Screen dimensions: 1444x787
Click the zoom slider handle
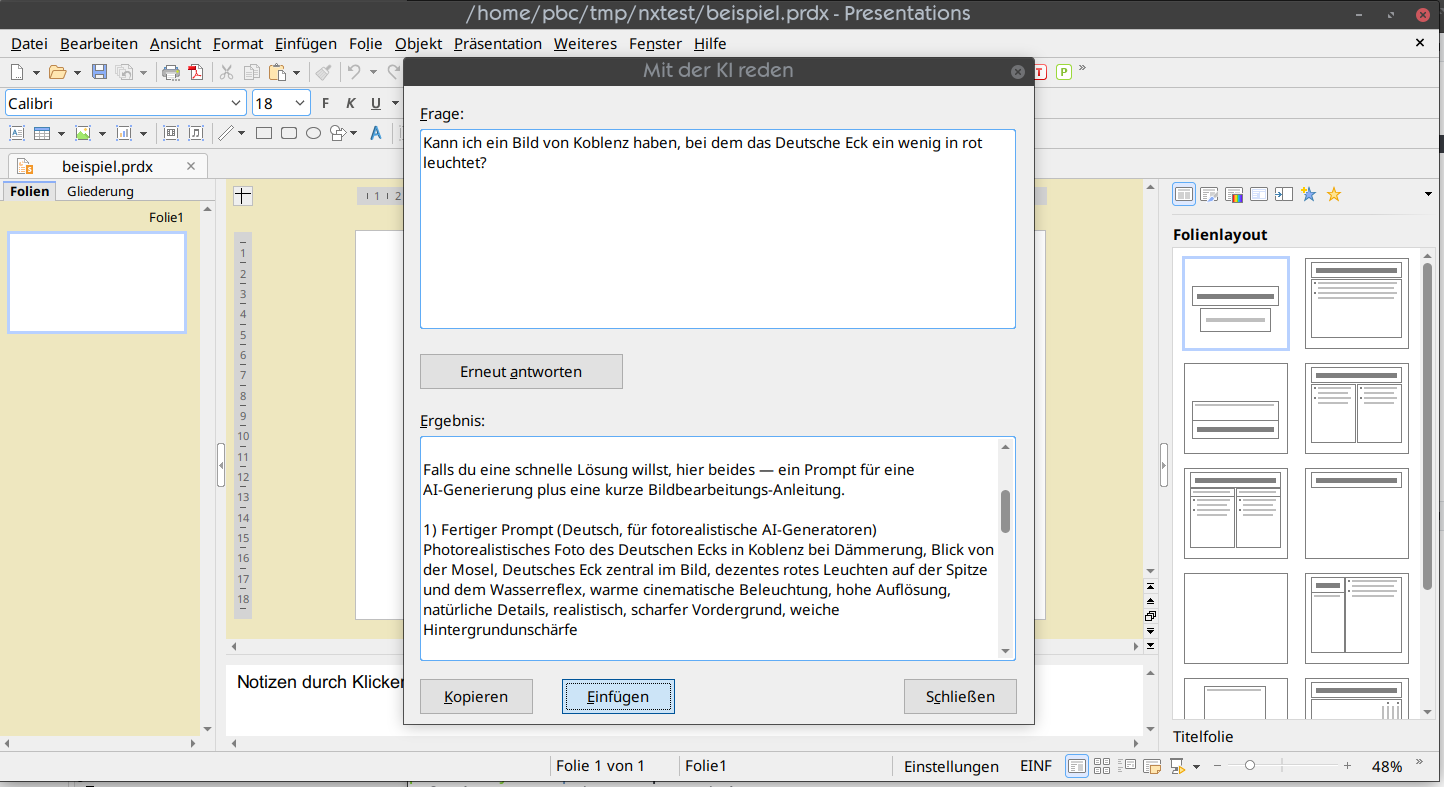(1249, 766)
